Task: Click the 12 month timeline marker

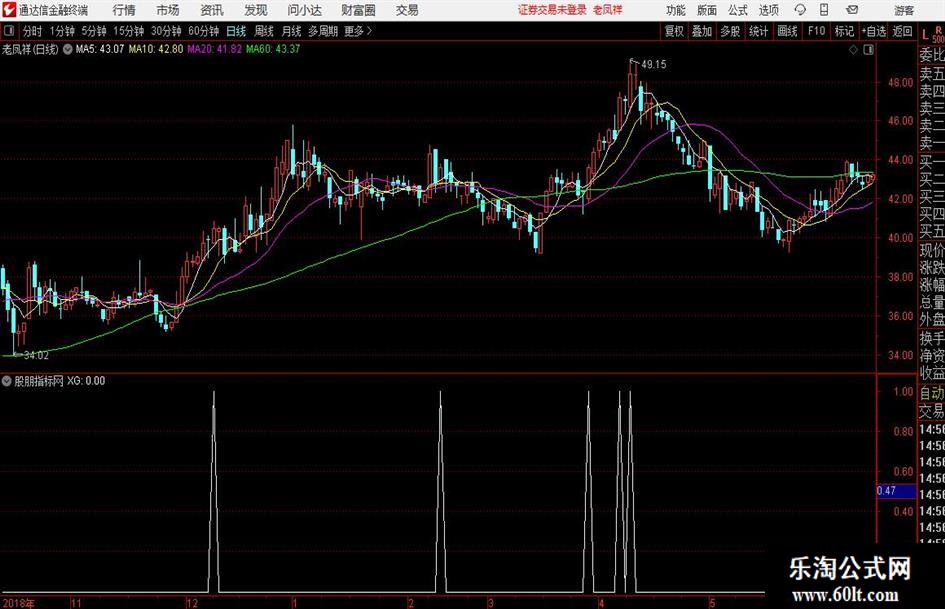Action: click(x=192, y=603)
